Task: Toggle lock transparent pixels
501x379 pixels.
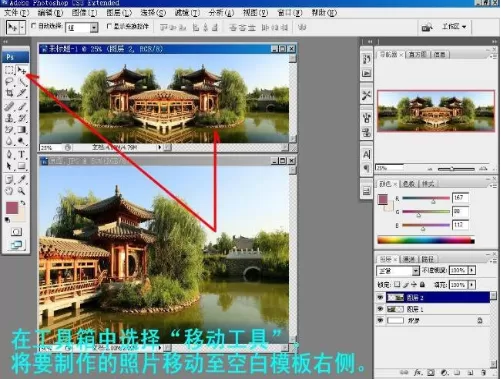Action: click(x=397, y=284)
